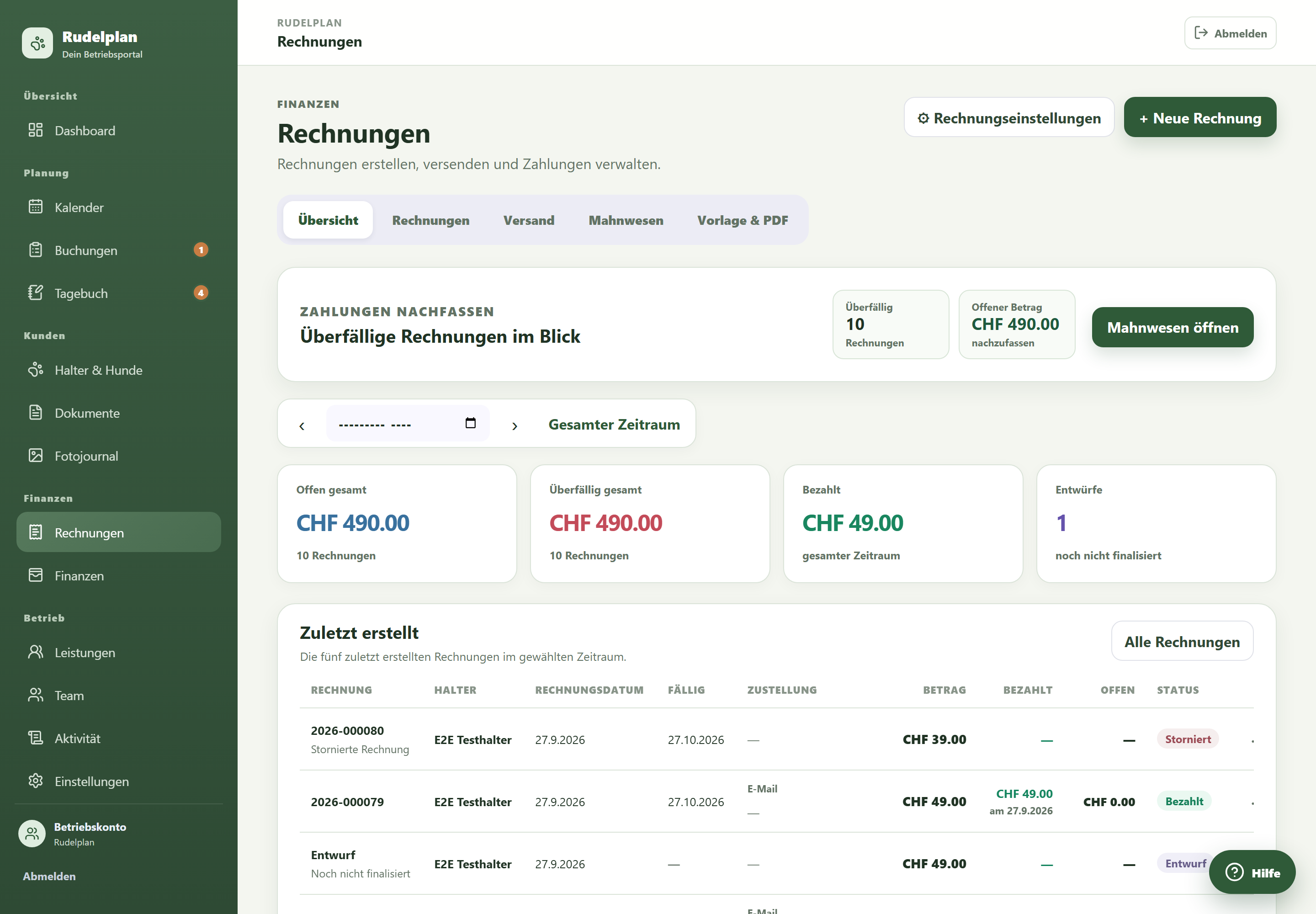Go to next period with right chevron
1316x914 pixels.
click(514, 425)
